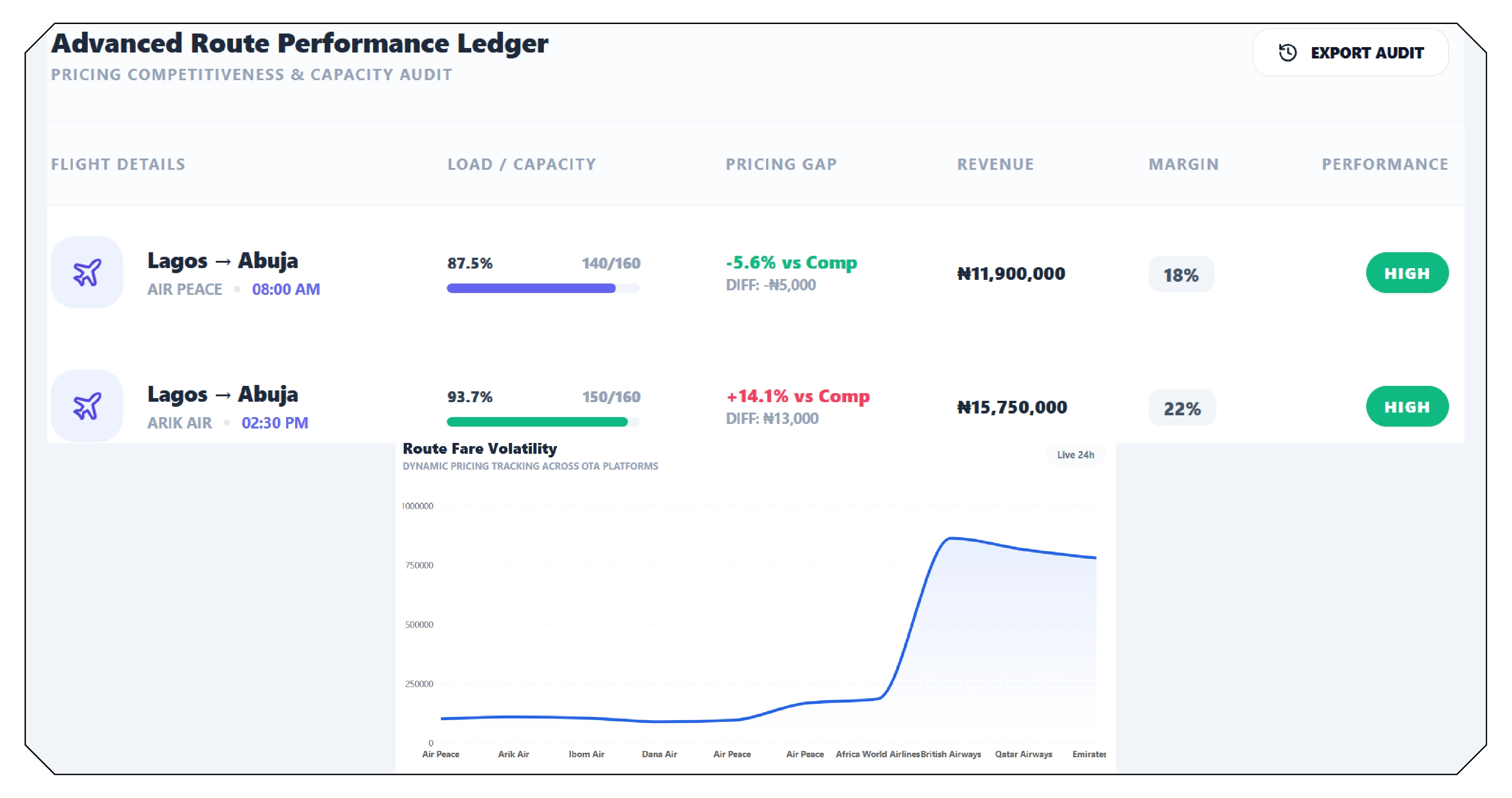Select the HIGH performance badge for Arik Air
1512x798 pixels.
point(1407,406)
